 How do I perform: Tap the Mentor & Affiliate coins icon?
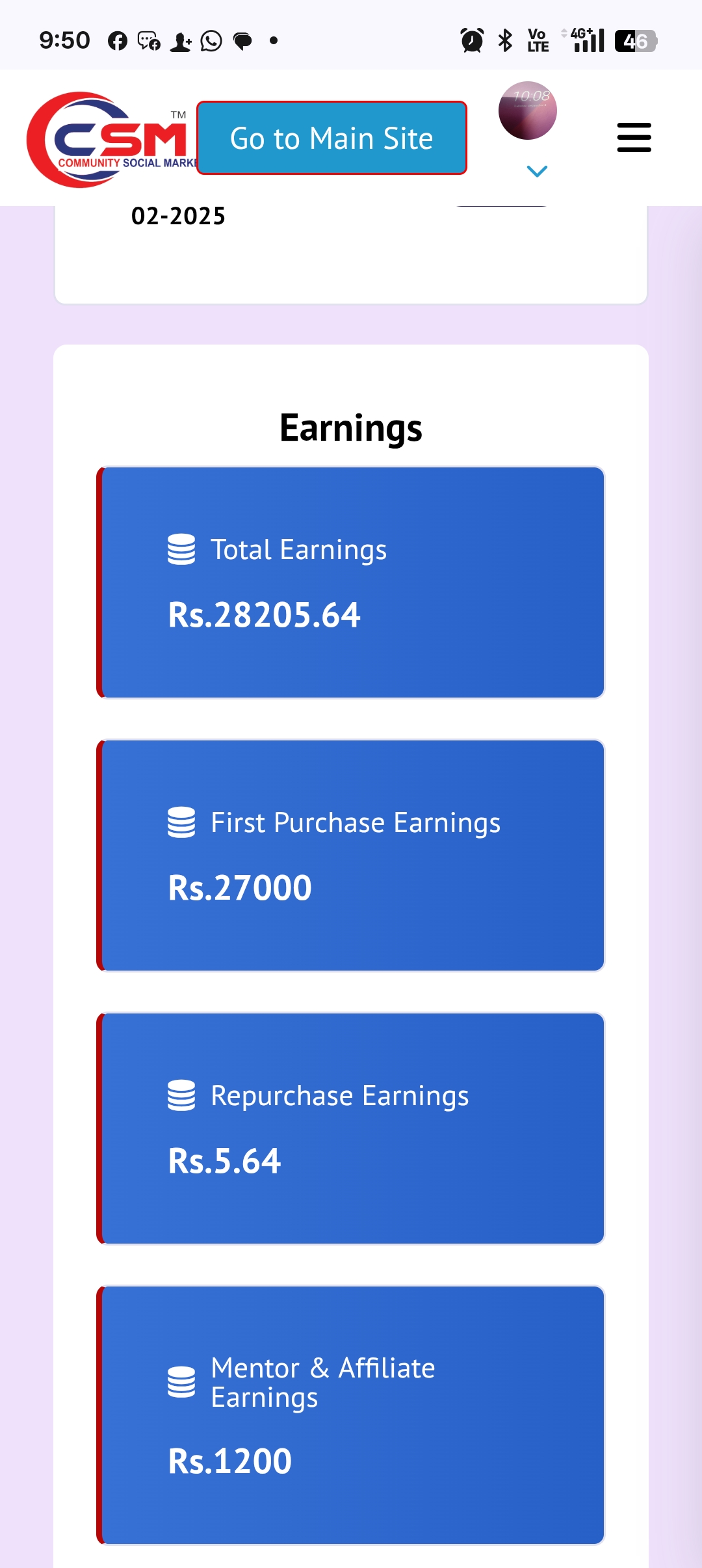[x=181, y=1382]
